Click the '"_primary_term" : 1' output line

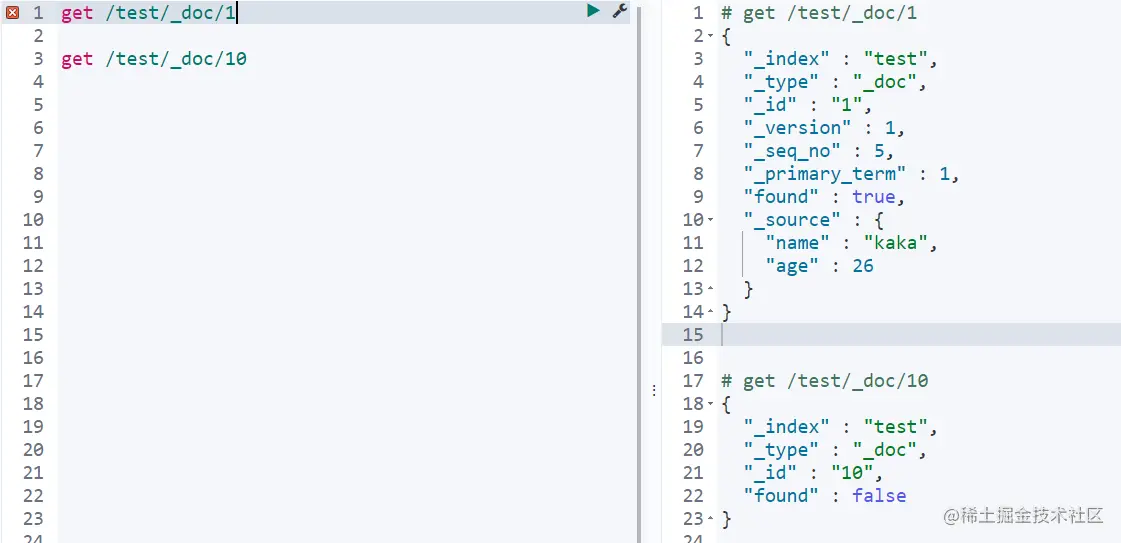(851, 174)
